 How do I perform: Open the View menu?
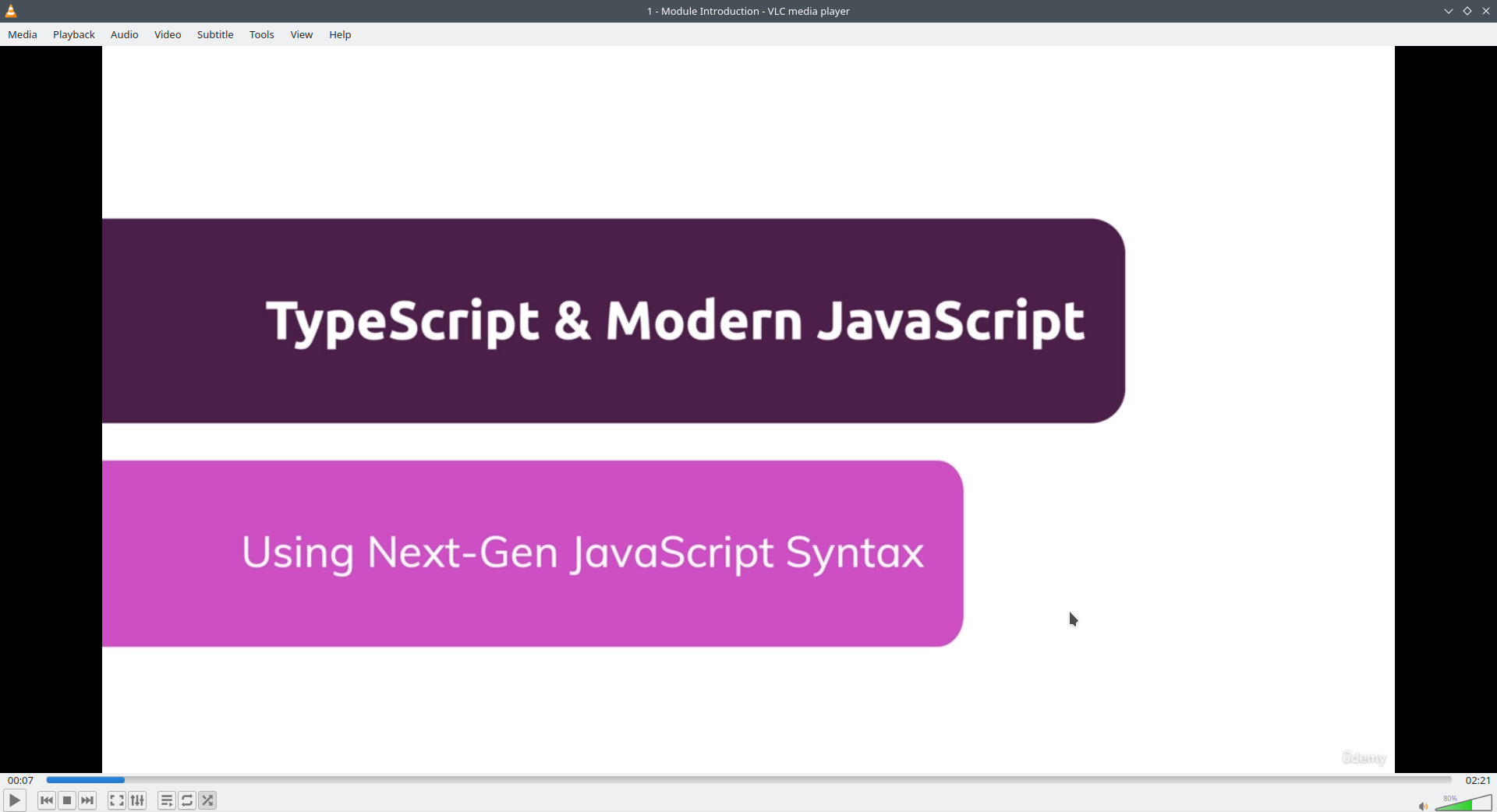point(302,34)
